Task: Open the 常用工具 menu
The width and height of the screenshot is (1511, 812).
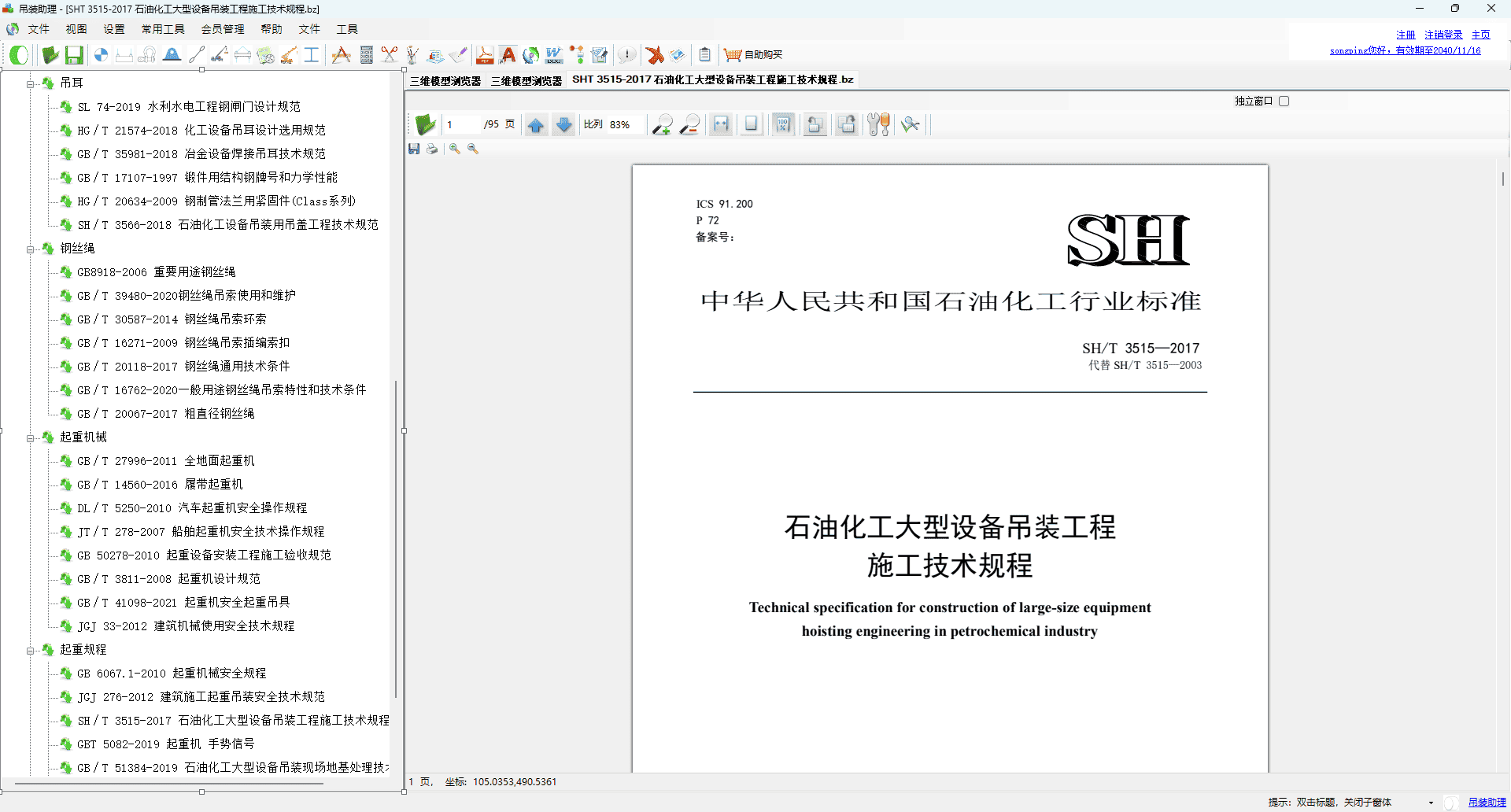Action: coord(163,29)
